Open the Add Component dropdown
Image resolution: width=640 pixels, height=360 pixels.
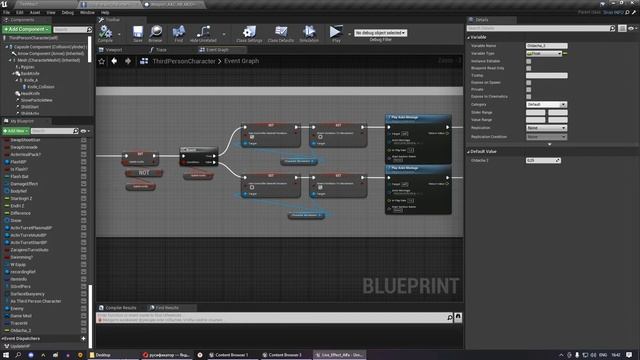coord(26,29)
